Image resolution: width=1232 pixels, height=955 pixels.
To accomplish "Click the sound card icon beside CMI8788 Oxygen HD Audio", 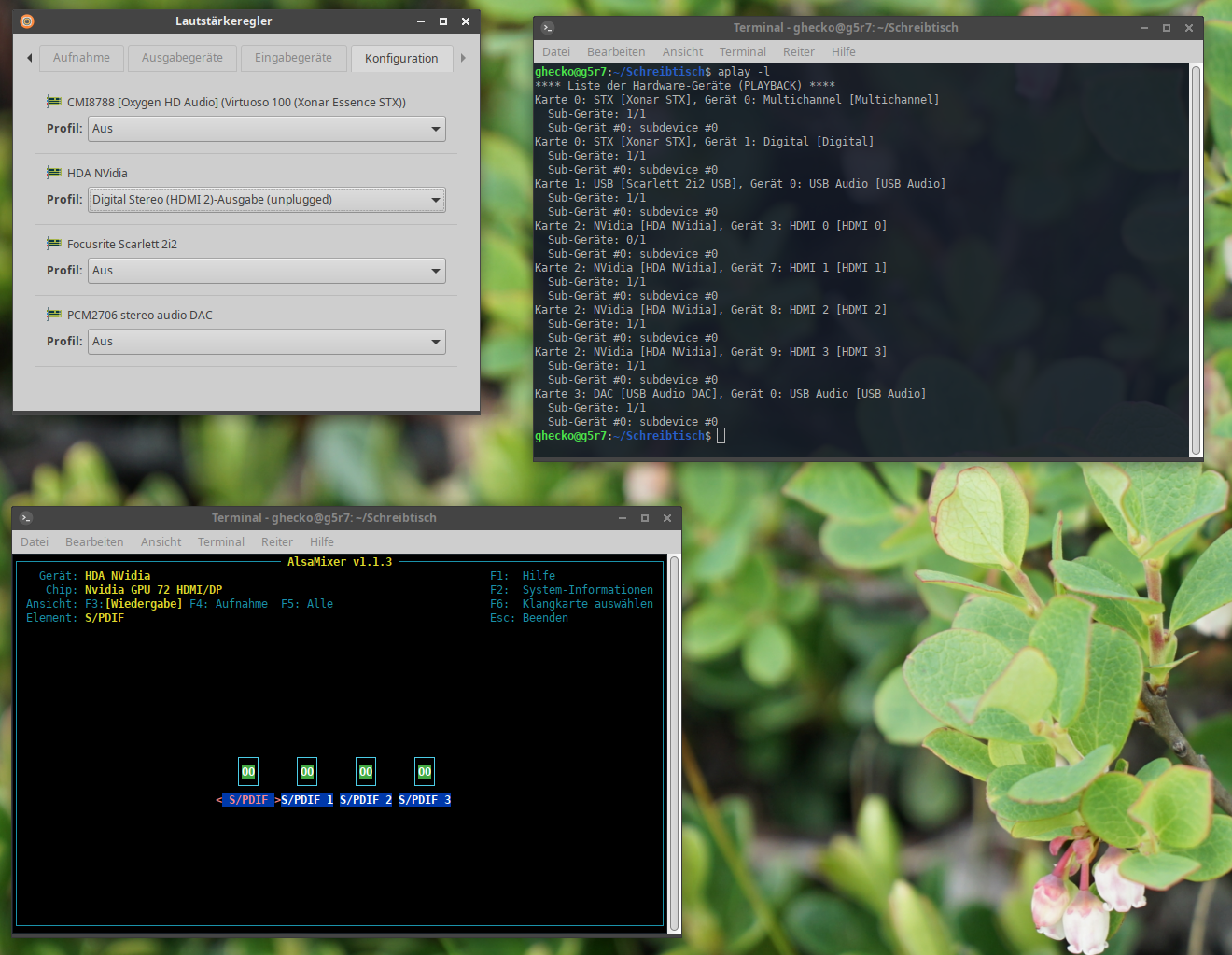I will (54, 102).
